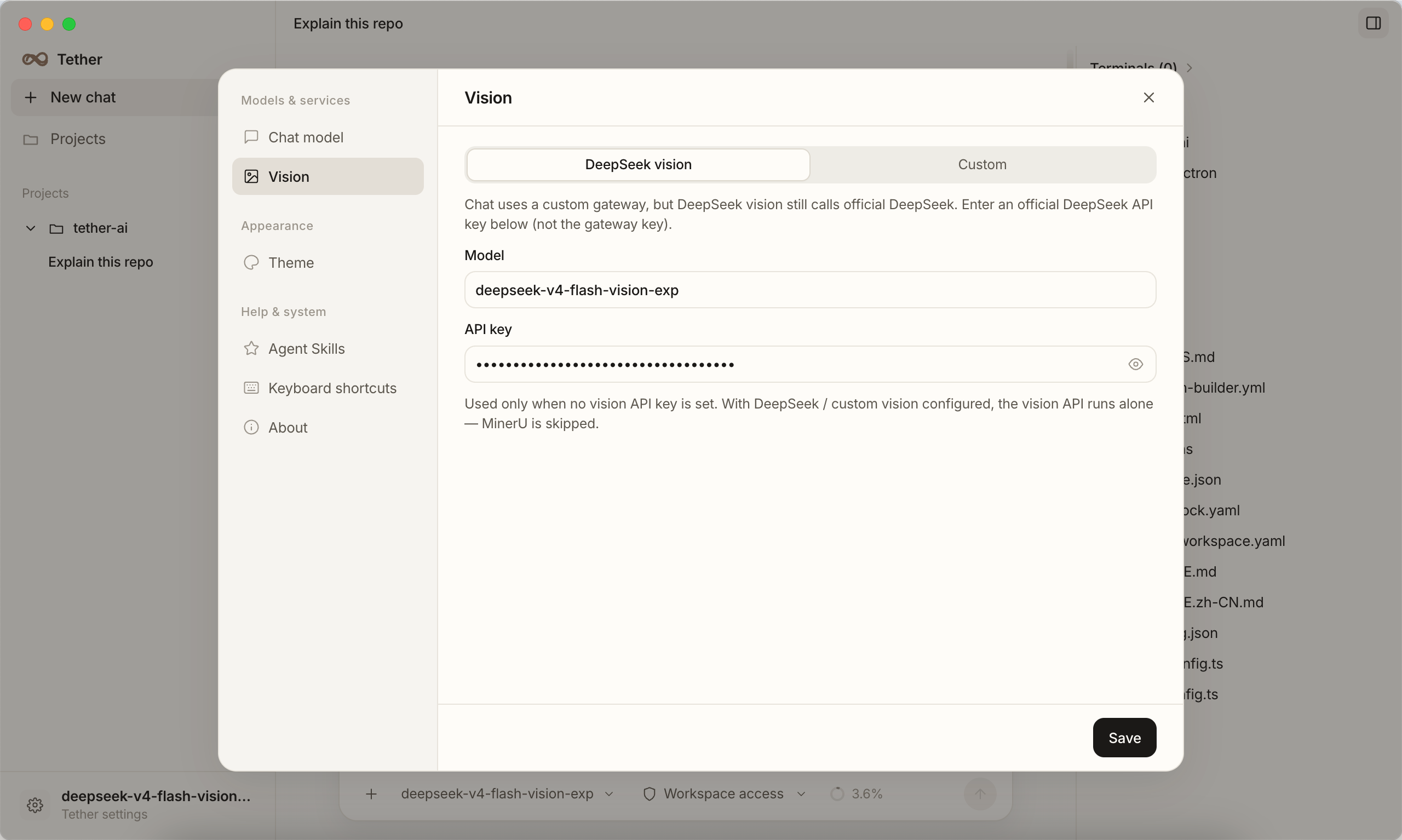Click the send arrow button in composer
Viewport: 1402px width, 840px height.
click(x=980, y=794)
